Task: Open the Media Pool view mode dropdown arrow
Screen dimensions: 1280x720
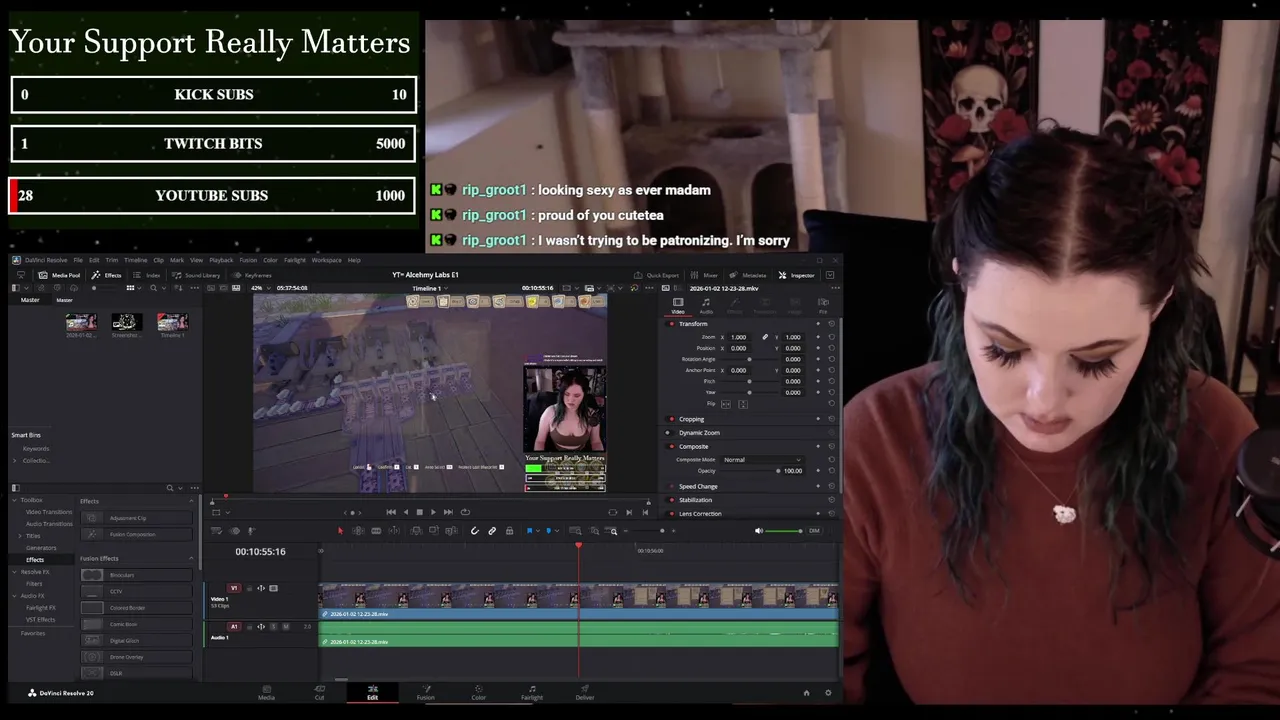Action: [141, 288]
